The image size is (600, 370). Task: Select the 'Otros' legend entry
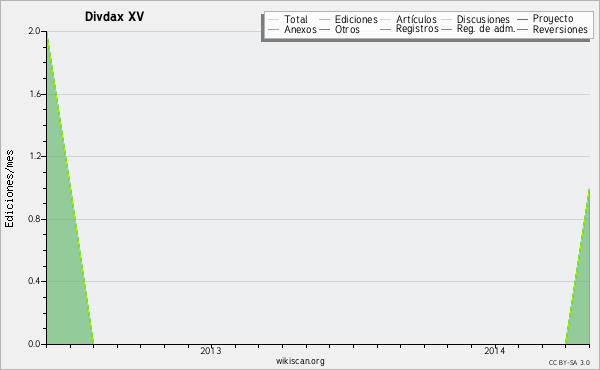point(339,29)
